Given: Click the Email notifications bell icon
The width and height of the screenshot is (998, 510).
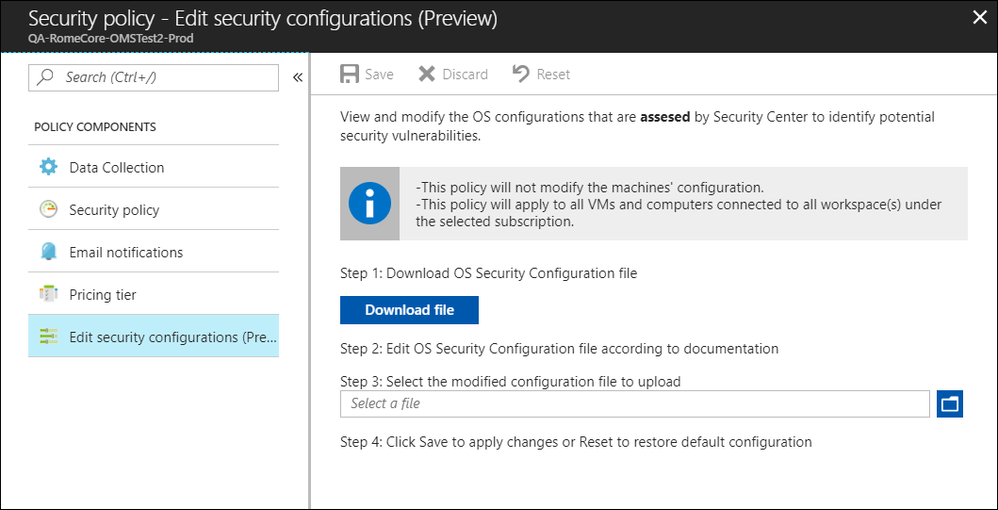Looking at the screenshot, I should coord(49,252).
